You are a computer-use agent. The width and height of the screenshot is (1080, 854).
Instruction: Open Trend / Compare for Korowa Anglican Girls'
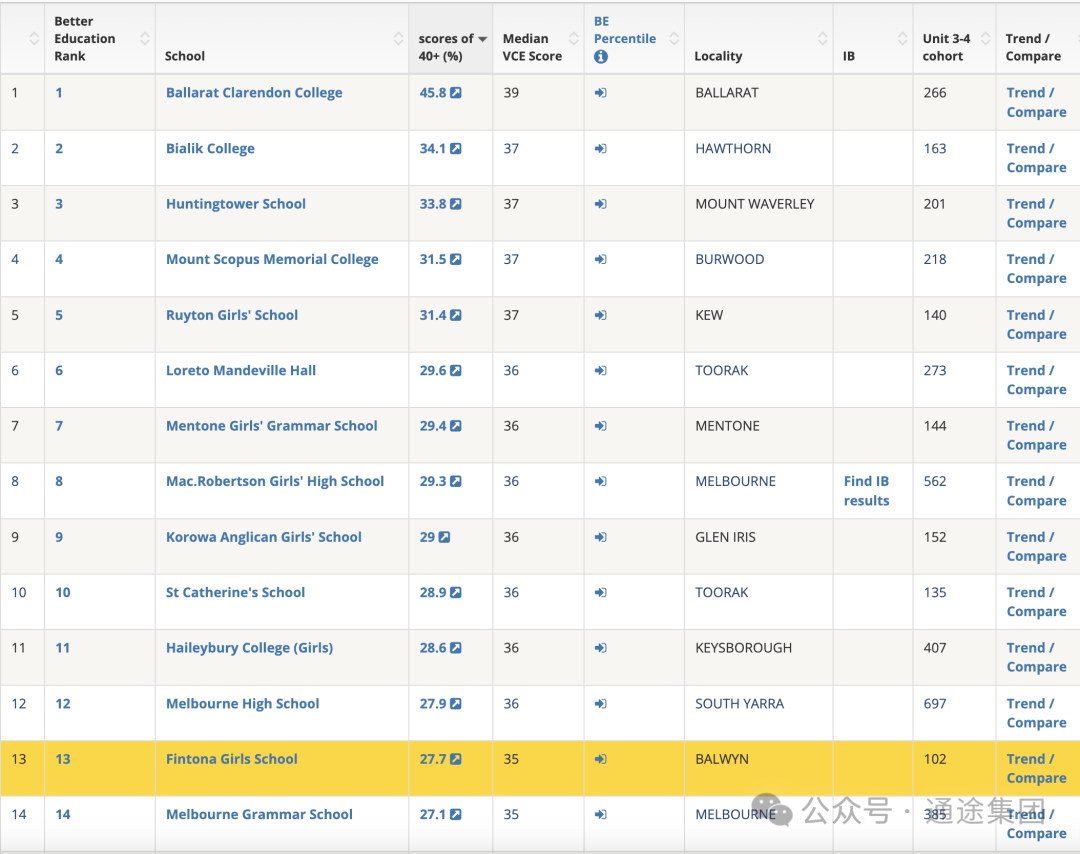tap(1036, 546)
